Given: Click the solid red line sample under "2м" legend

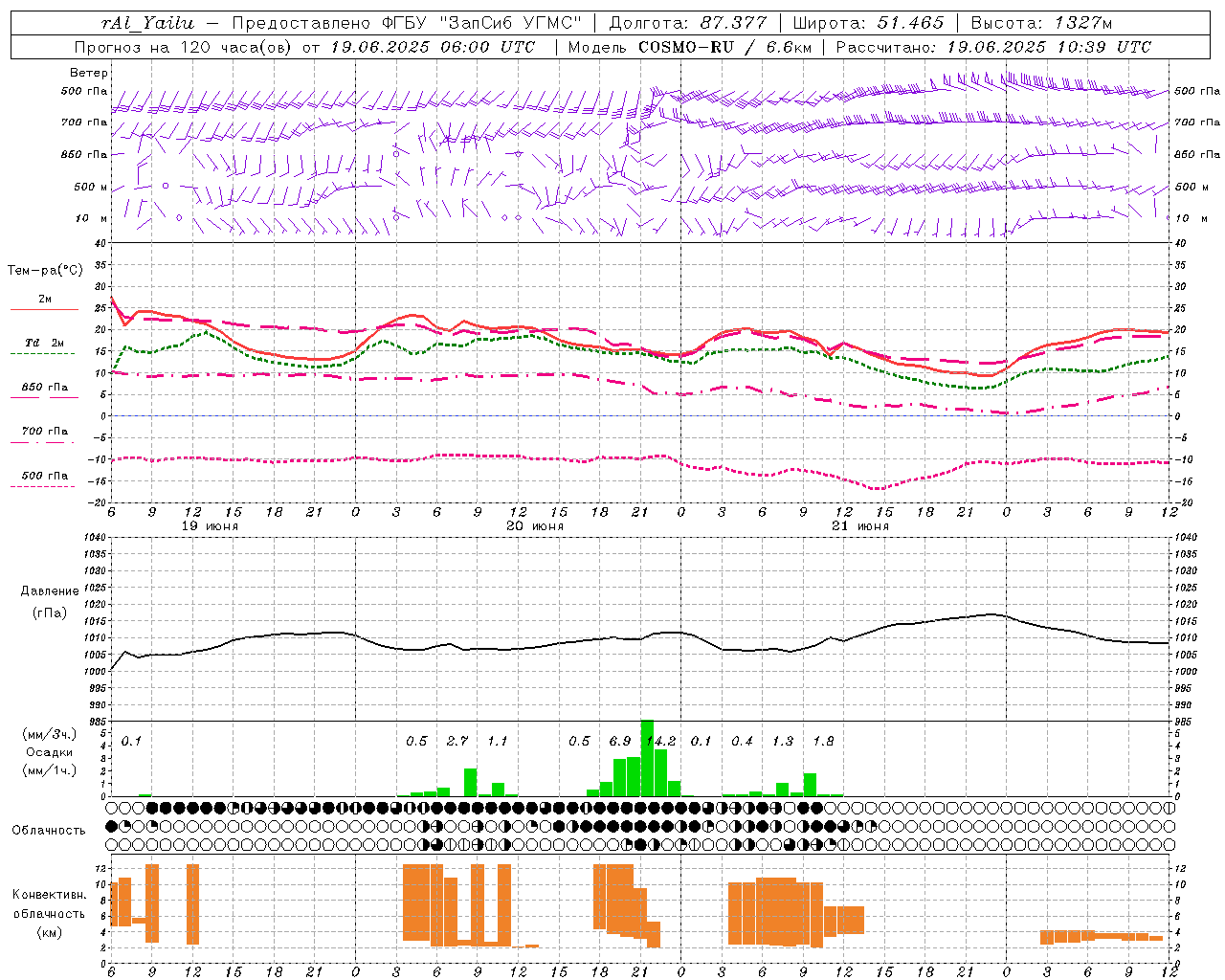Looking at the screenshot, I should [x=44, y=310].
